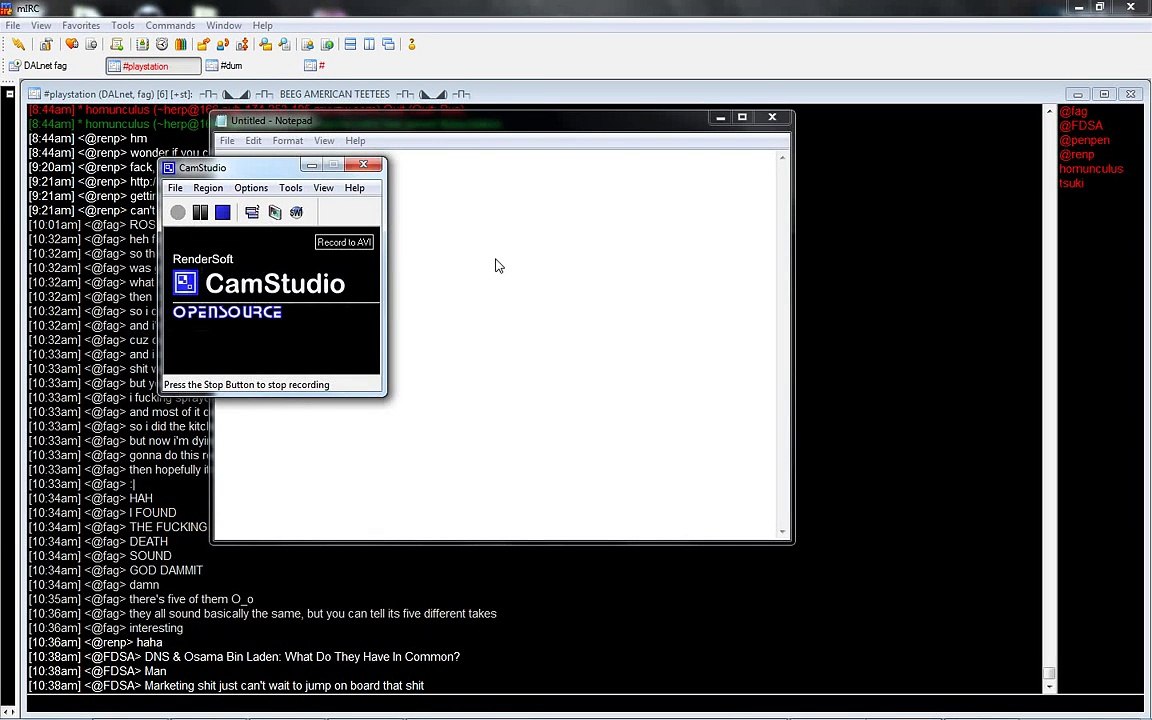Open Notepad's Format menu
Image resolution: width=1152 pixels, height=720 pixels.
click(288, 141)
